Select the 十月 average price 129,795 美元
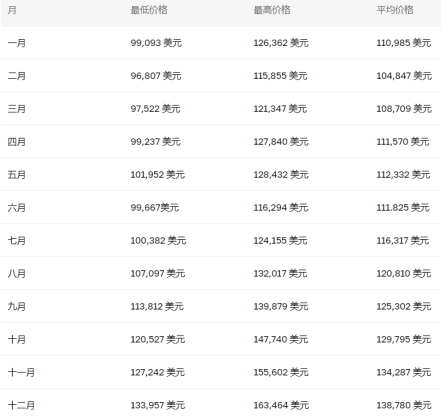446x419 pixels. (x=404, y=340)
